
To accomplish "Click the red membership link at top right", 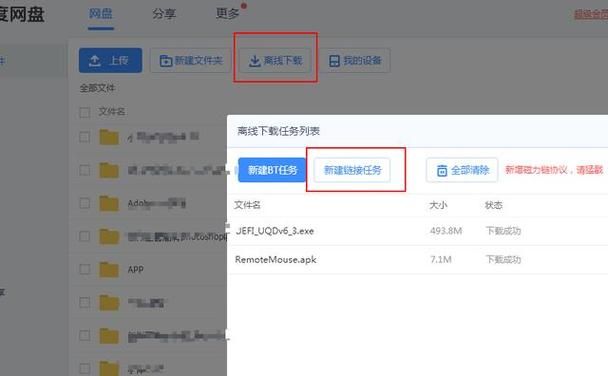I will tap(591, 15).
